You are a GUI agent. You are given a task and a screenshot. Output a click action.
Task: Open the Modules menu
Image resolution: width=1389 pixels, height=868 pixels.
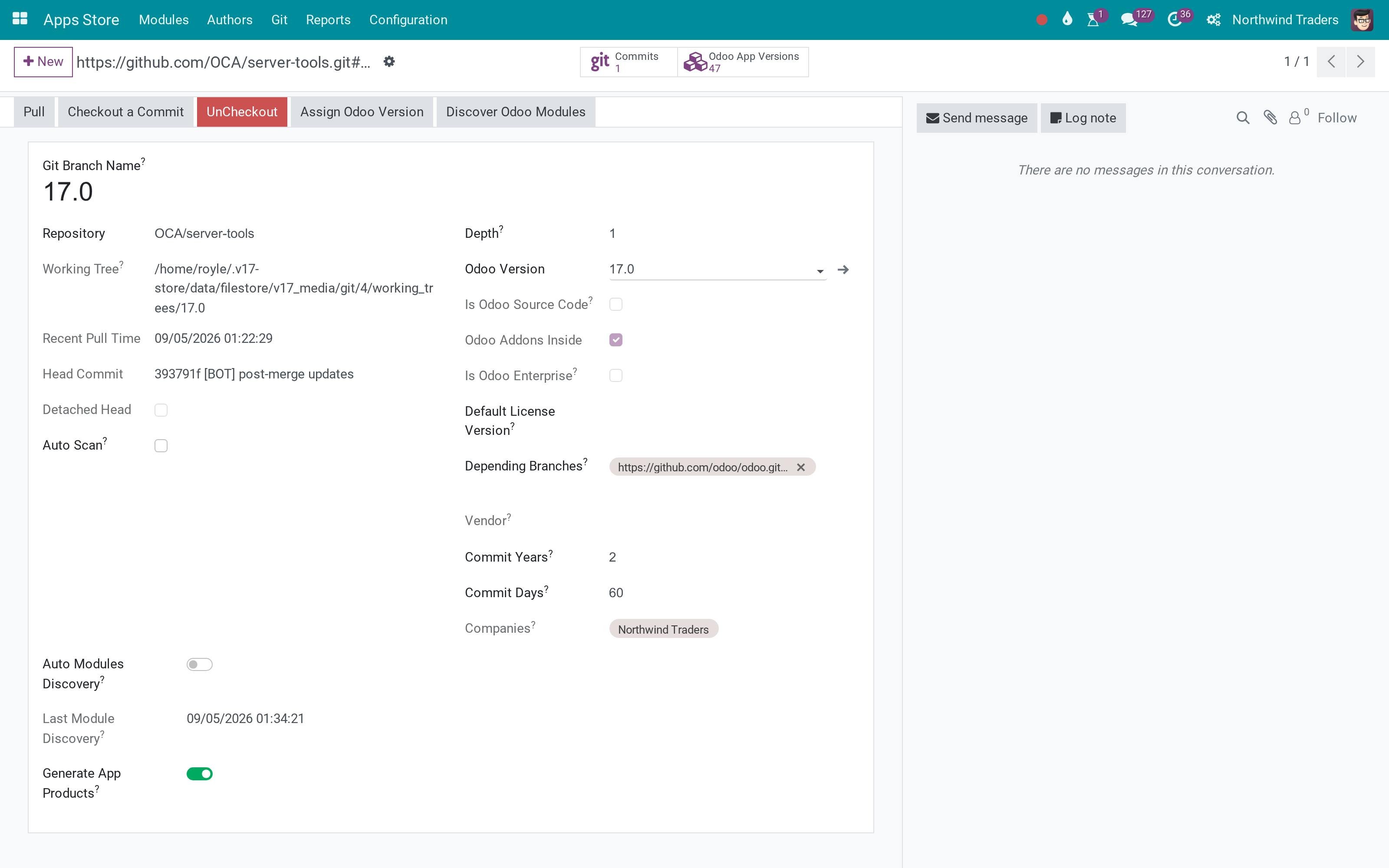(164, 20)
